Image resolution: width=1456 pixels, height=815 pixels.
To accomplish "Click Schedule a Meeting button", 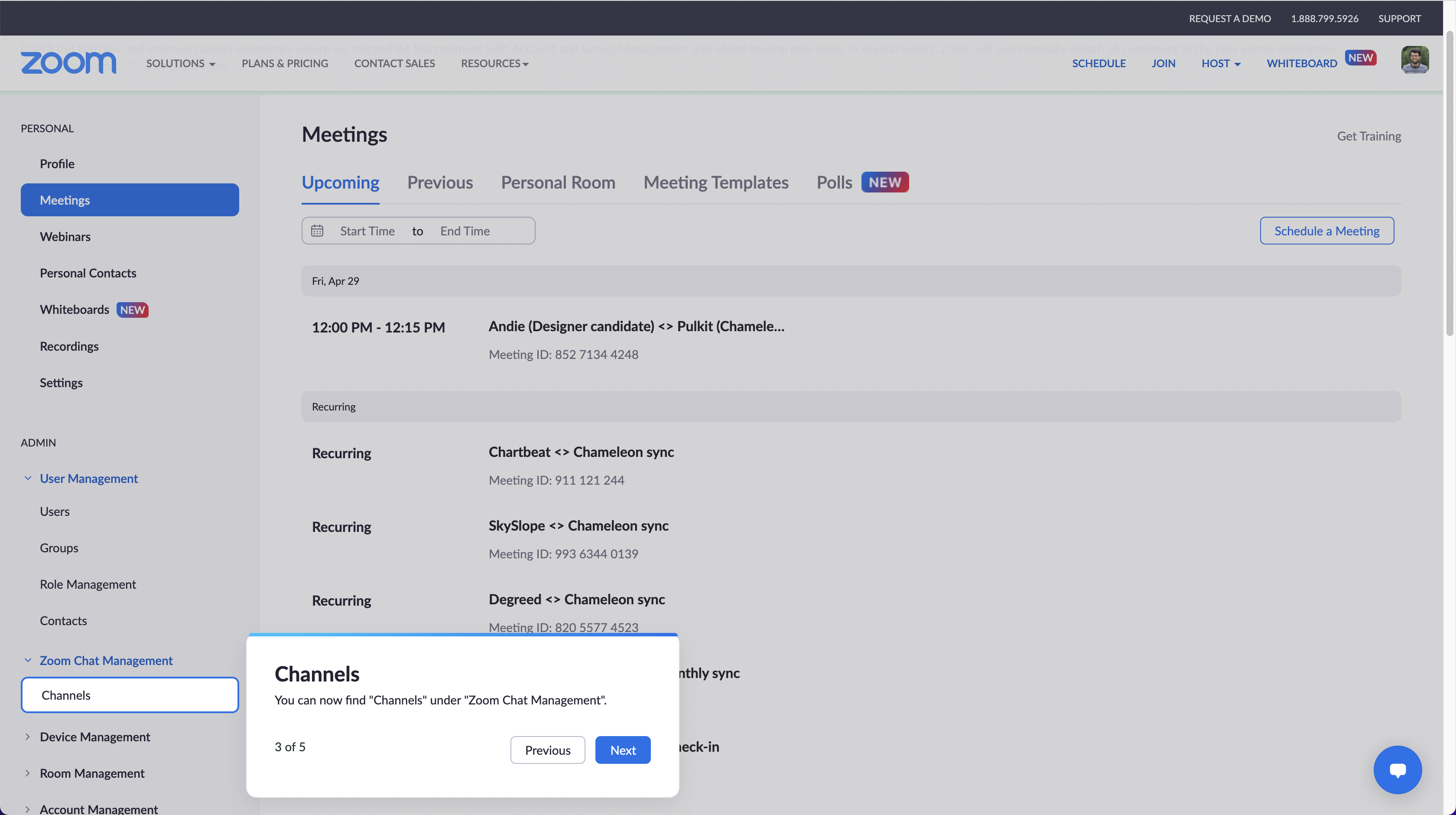I will coord(1326,231).
